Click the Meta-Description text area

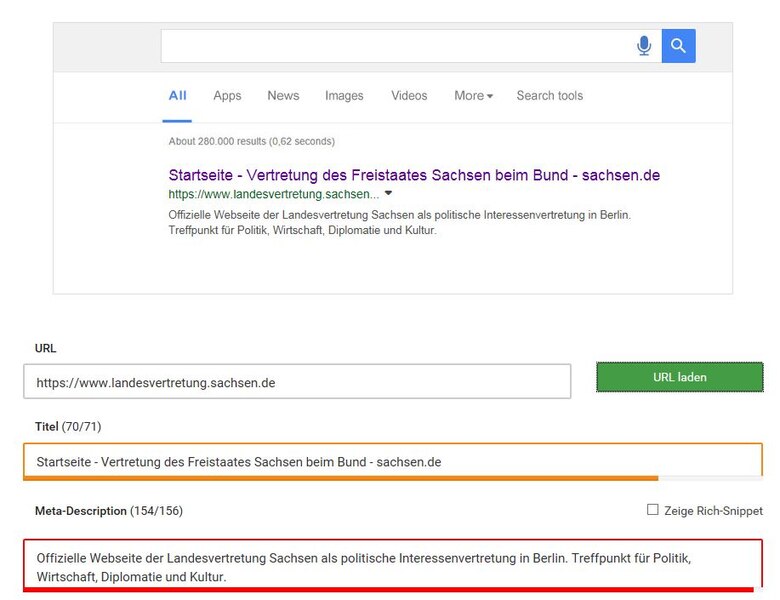tap(392, 564)
